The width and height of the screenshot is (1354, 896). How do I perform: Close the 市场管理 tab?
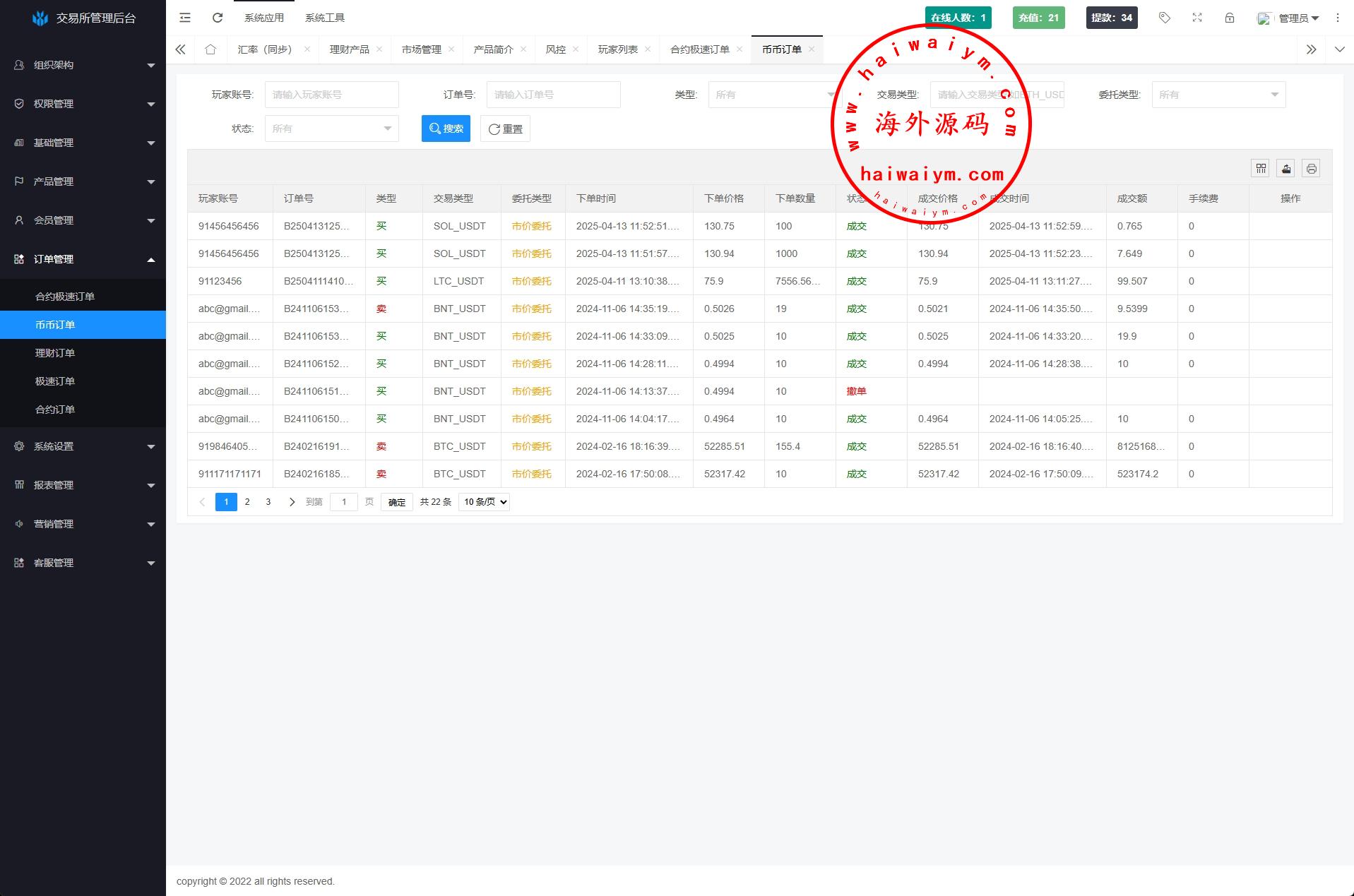[x=451, y=49]
